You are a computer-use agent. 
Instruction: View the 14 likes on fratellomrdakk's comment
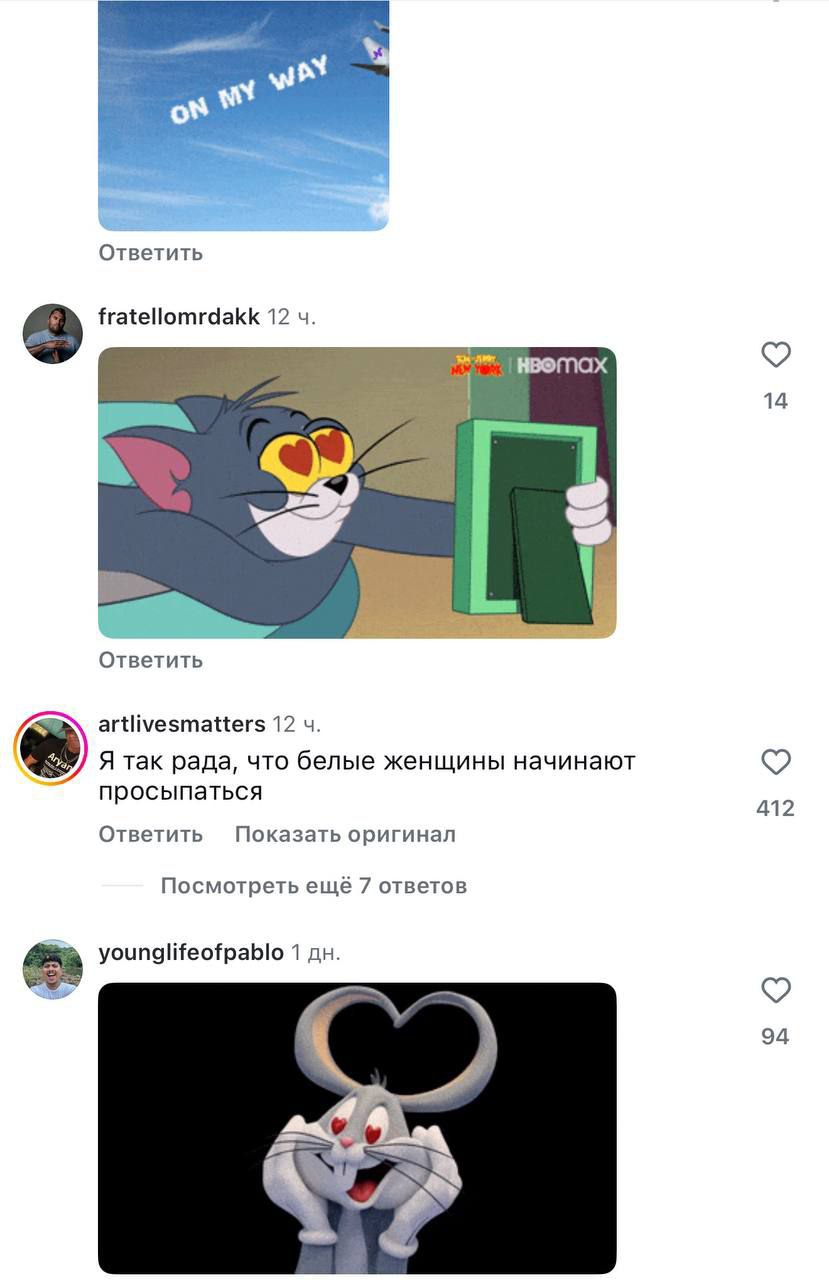[x=776, y=401]
